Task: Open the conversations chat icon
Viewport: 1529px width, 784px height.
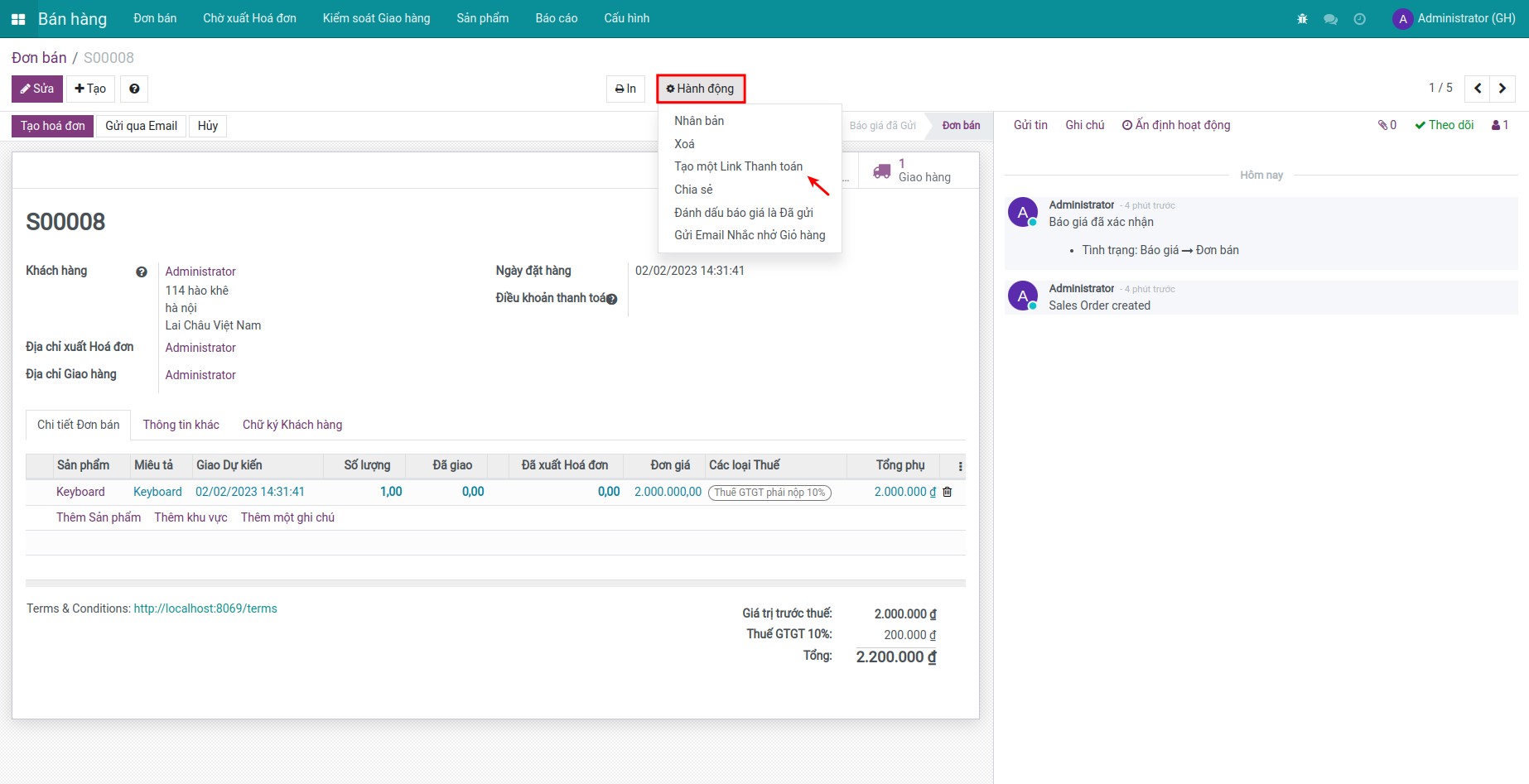Action: click(x=1330, y=19)
